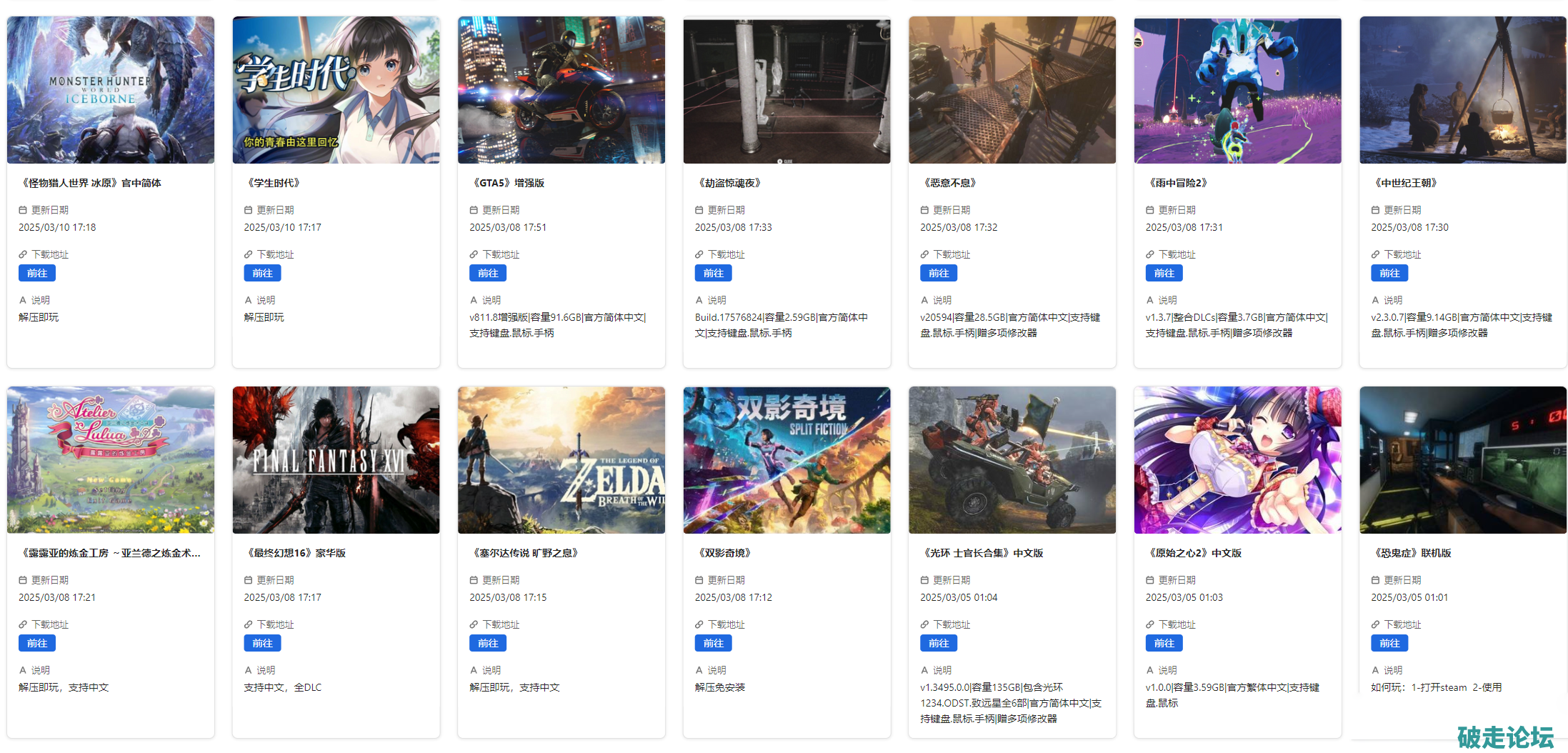The height and width of the screenshot is (753, 1568).
Task: Open the 学生时代 cover image
Action: 336,90
